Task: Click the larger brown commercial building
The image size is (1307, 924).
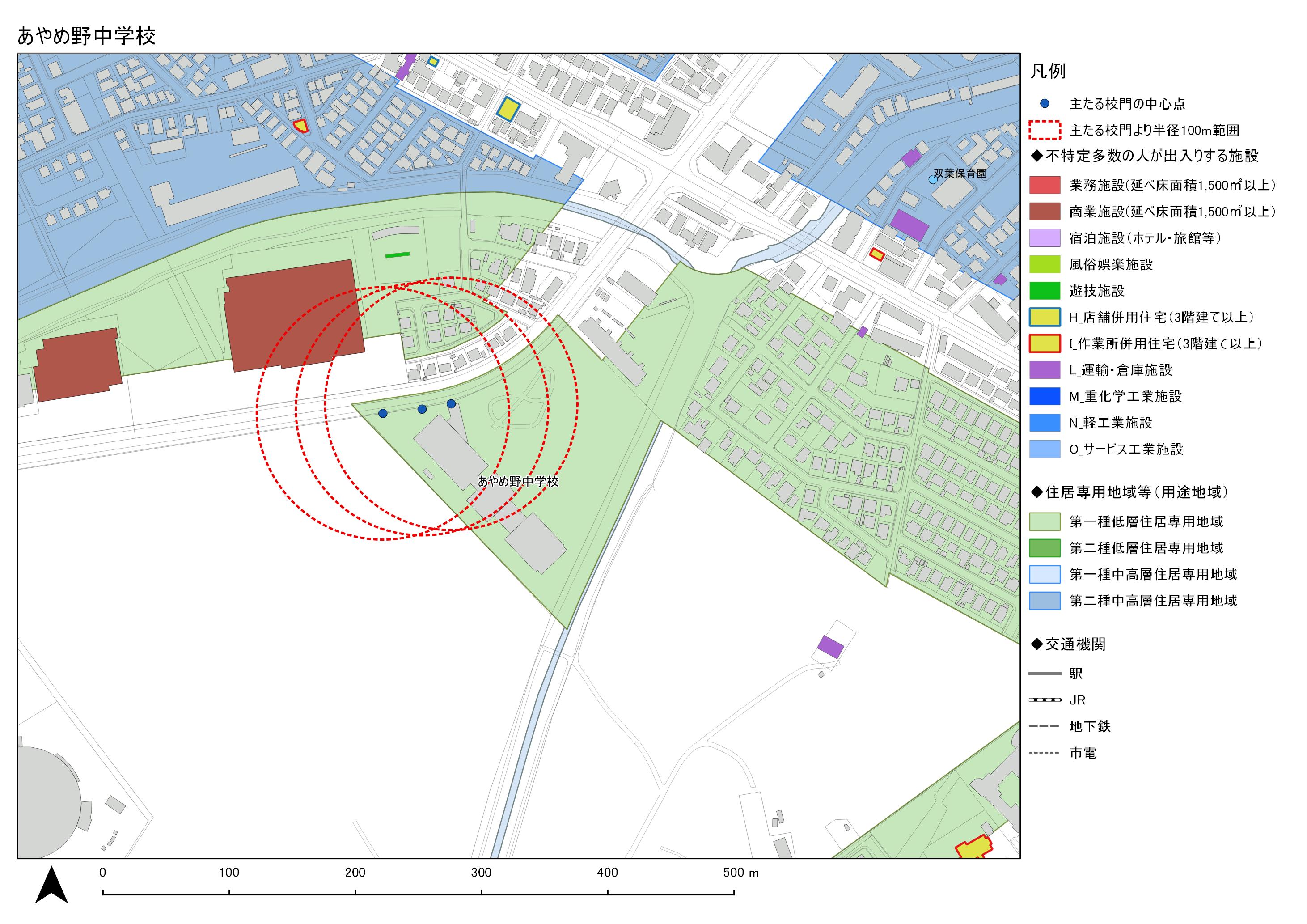Action: [x=294, y=316]
